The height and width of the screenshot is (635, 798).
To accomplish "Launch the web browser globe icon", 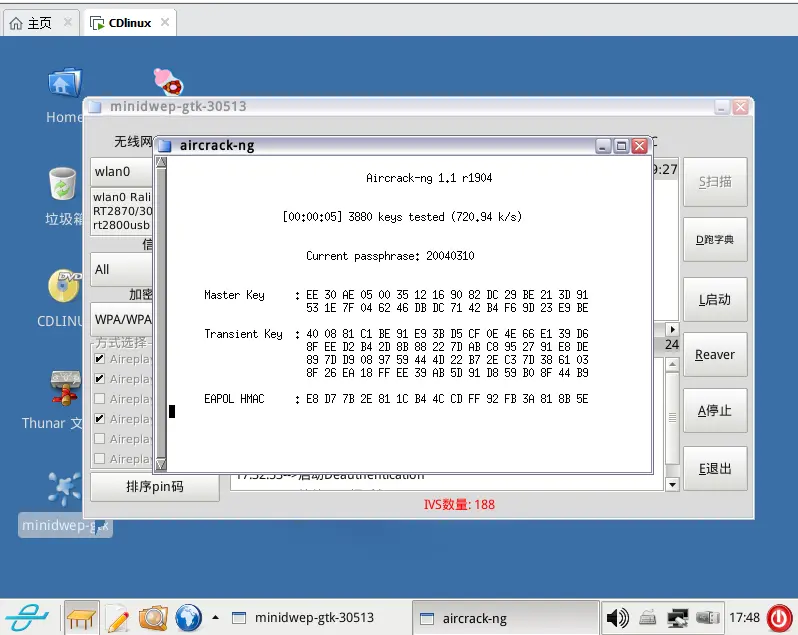I will point(188,618).
